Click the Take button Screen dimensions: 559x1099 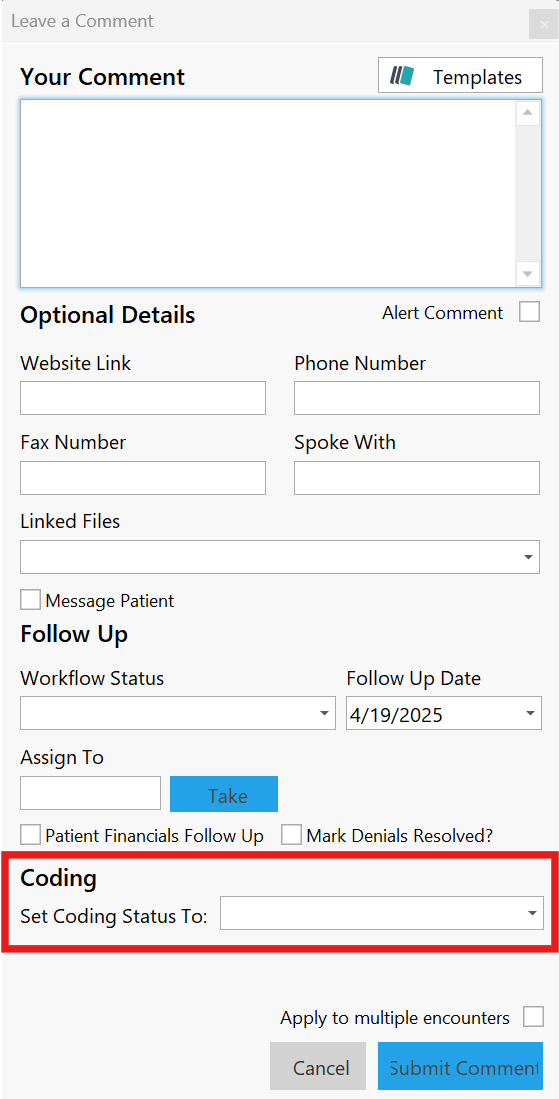[224, 794]
